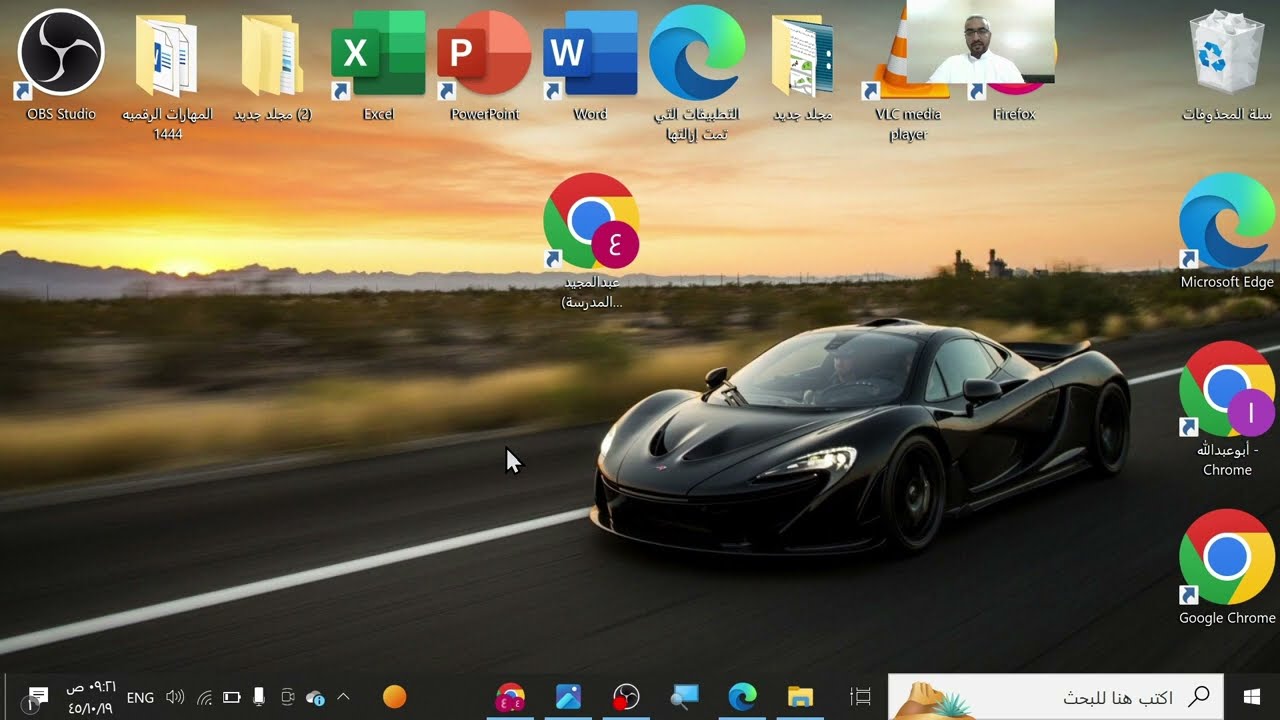Launch Excel from the desktop

click(378, 65)
